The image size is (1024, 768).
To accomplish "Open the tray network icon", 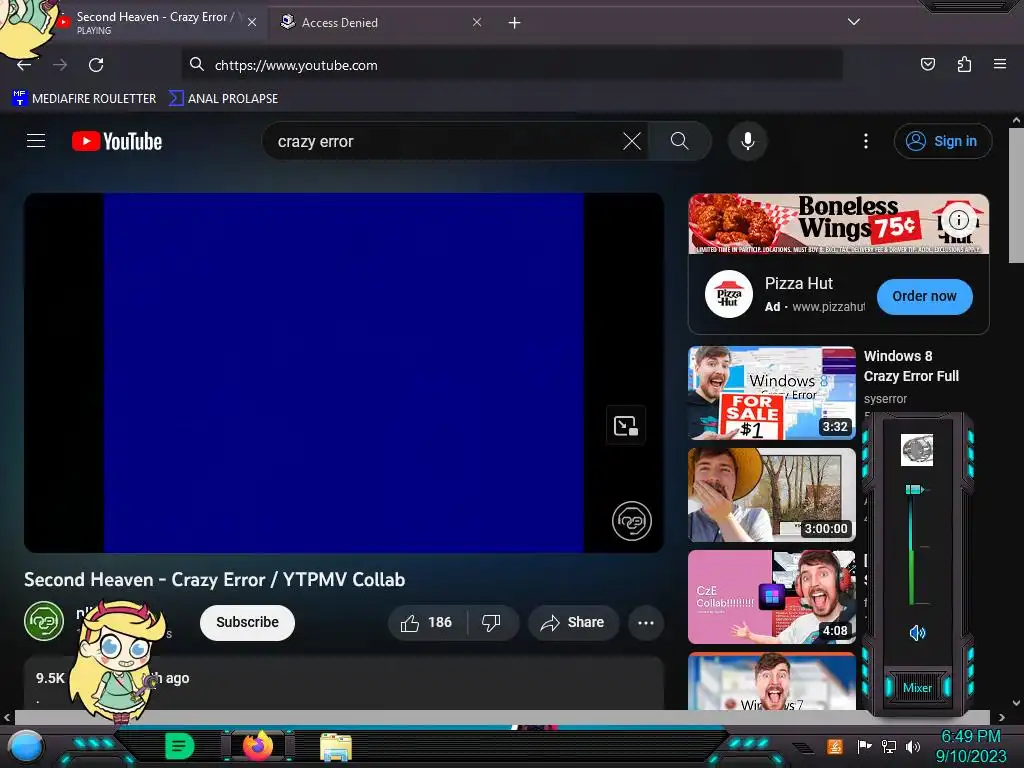I will [x=888, y=746].
